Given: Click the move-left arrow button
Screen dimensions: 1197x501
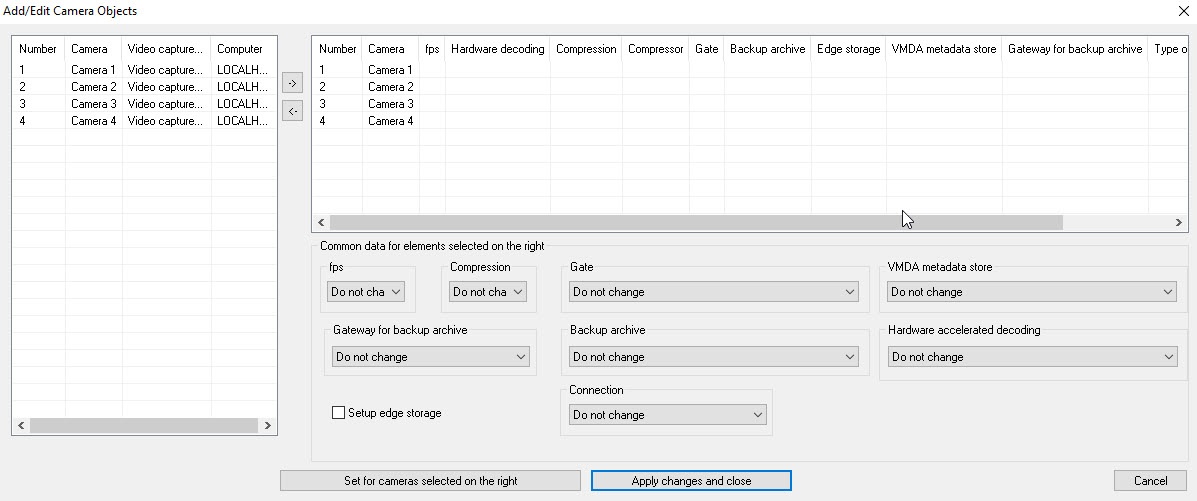Looking at the screenshot, I should 292,112.
